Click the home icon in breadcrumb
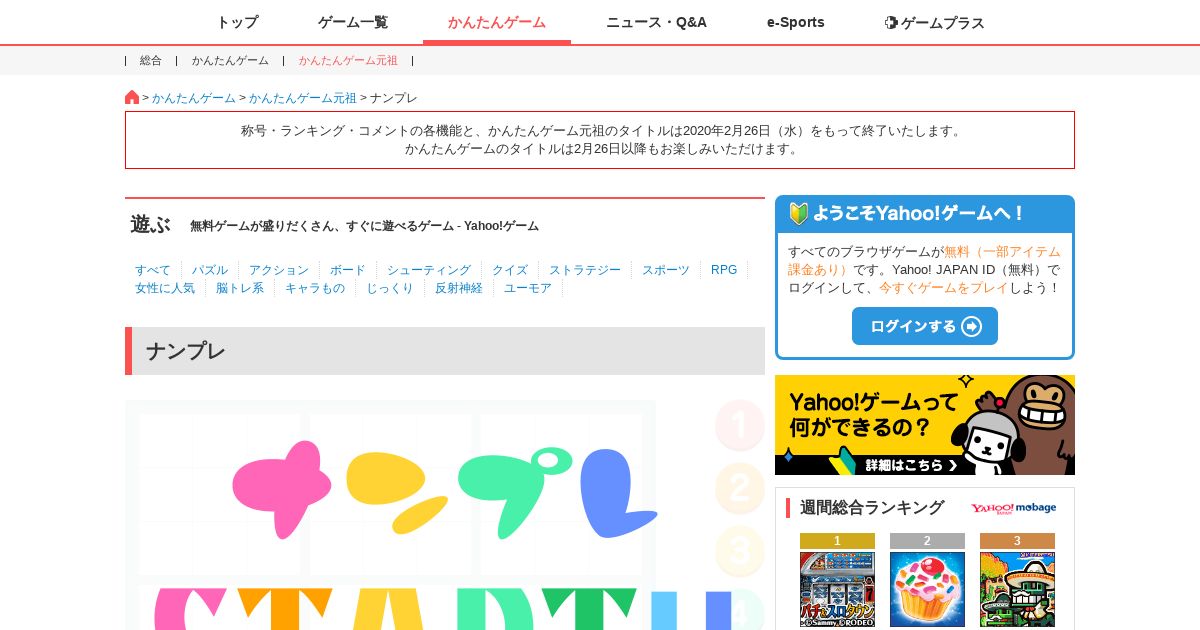1200x630 pixels. click(132, 97)
